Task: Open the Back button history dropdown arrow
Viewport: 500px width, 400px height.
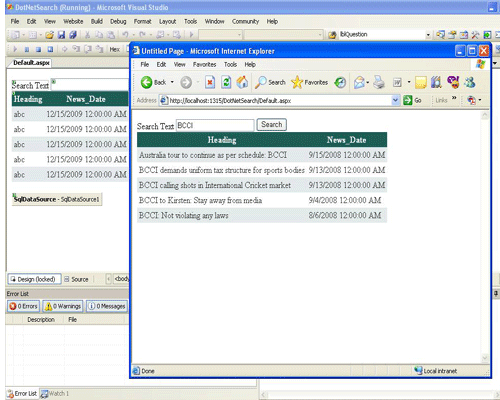Action: tap(172, 82)
